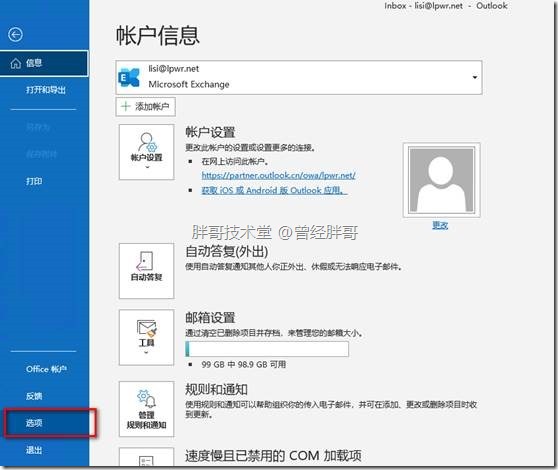This screenshot has width=558, height=470.
Task: Open Office 帐户 in the sidebar
Action: [x=46, y=369]
